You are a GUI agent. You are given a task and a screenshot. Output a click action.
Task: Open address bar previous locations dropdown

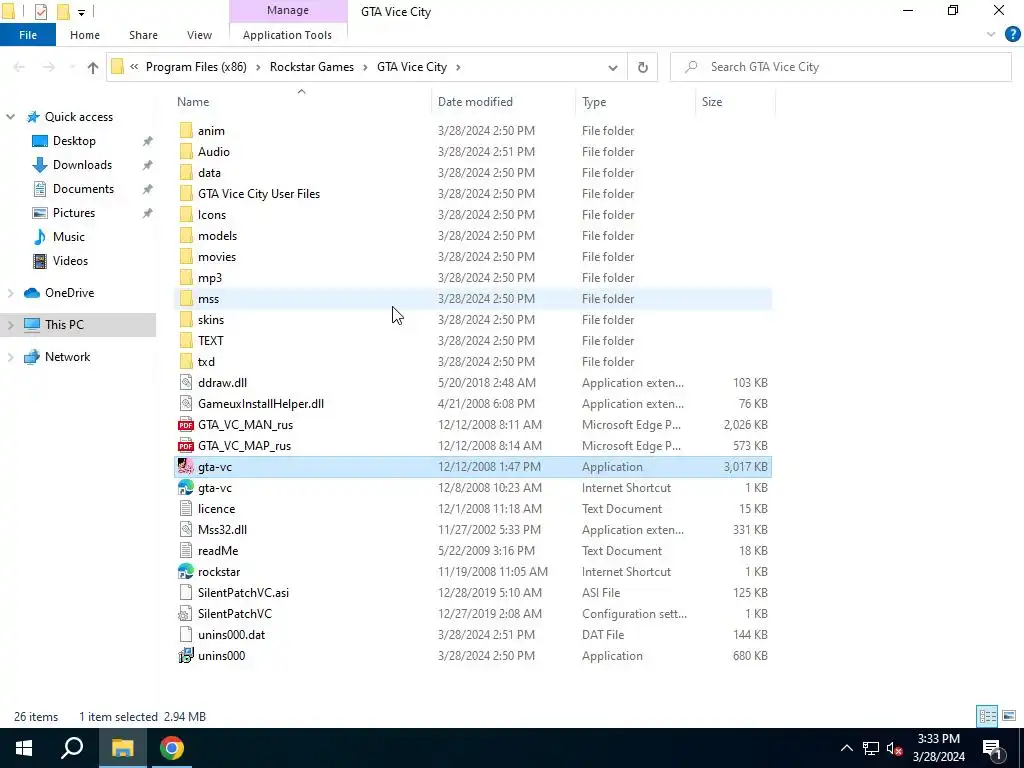pyautogui.click(x=613, y=67)
